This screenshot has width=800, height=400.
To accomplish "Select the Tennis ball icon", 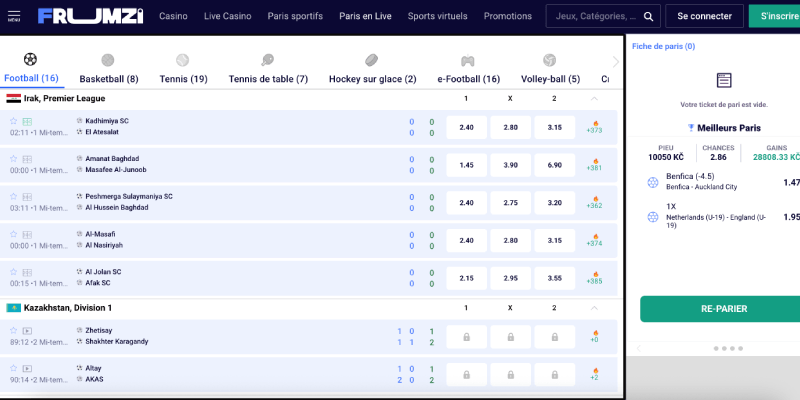I will 183,60.
